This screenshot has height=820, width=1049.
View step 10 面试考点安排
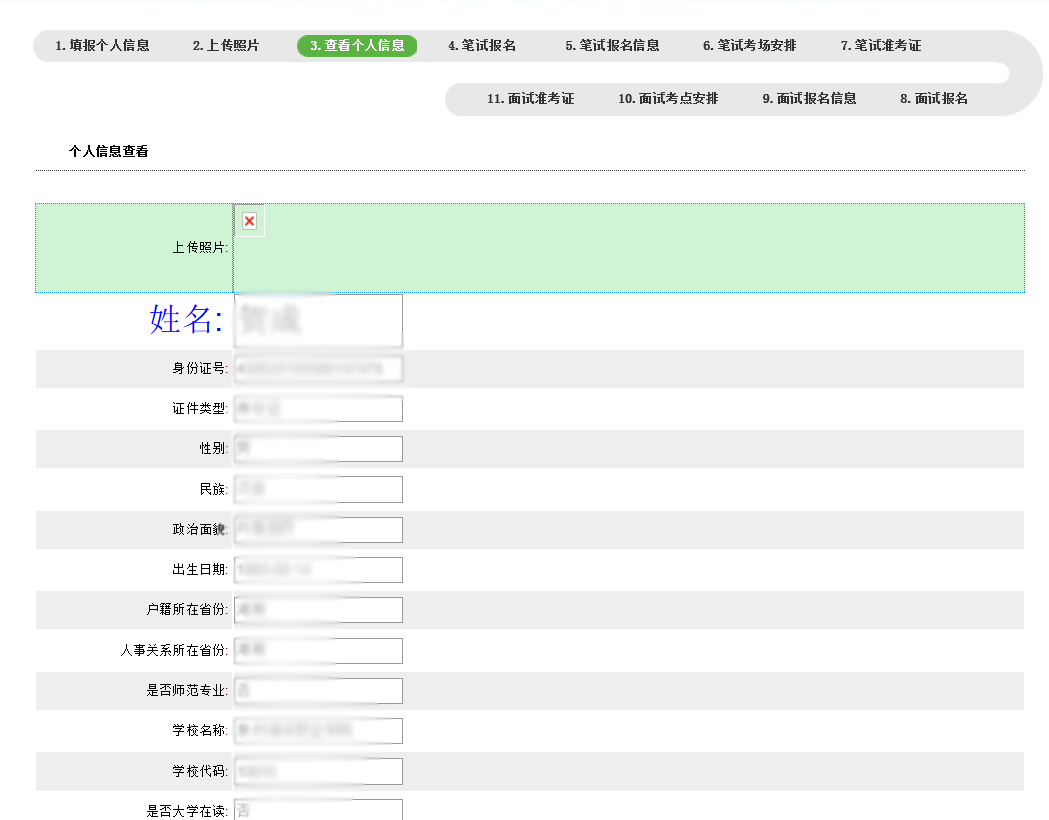[668, 99]
